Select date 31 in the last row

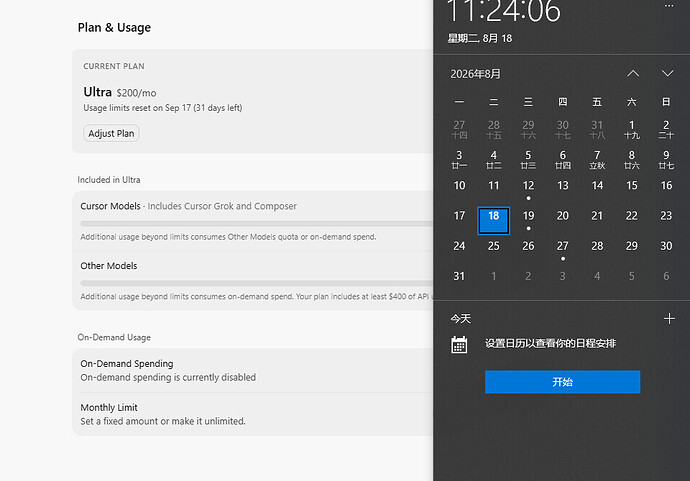tap(459, 276)
